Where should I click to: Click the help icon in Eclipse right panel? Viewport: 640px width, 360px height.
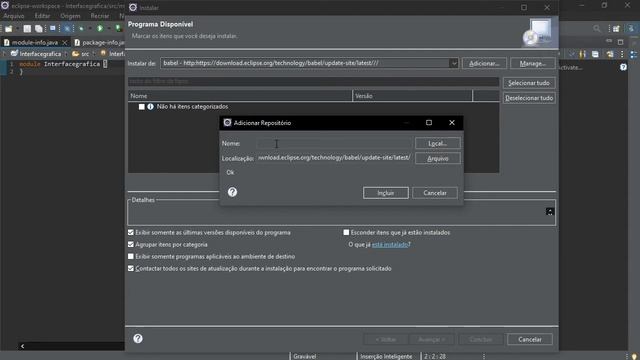(623, 67)
